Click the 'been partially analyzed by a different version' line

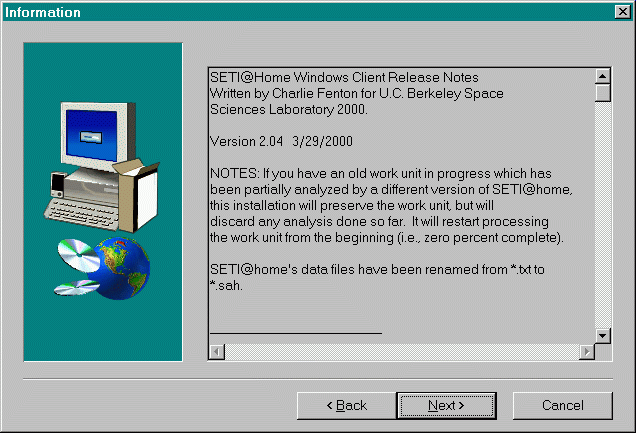click(391, 190)
